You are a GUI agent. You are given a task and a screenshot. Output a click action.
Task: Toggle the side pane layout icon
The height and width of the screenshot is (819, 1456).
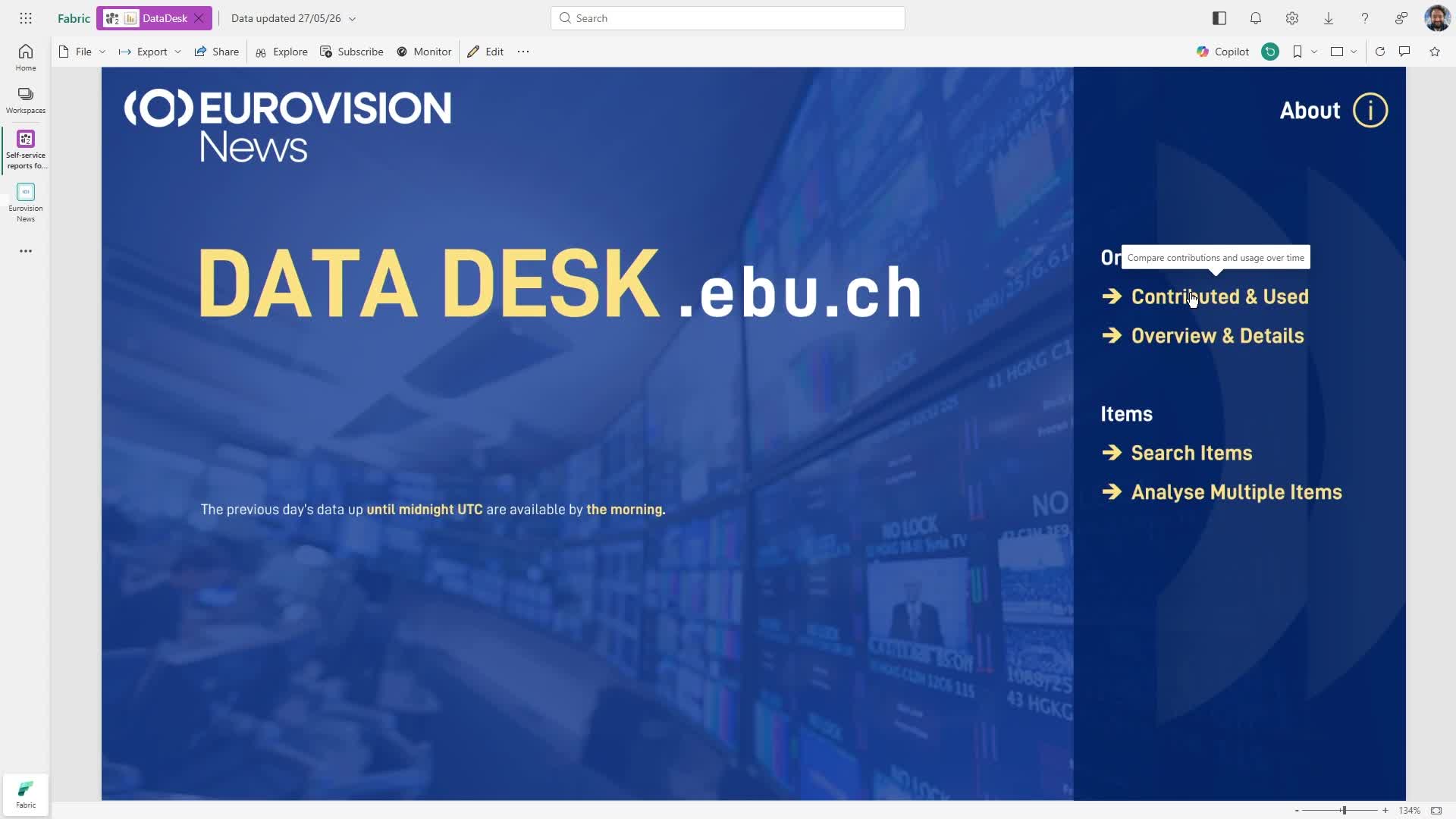point(1219,18)
